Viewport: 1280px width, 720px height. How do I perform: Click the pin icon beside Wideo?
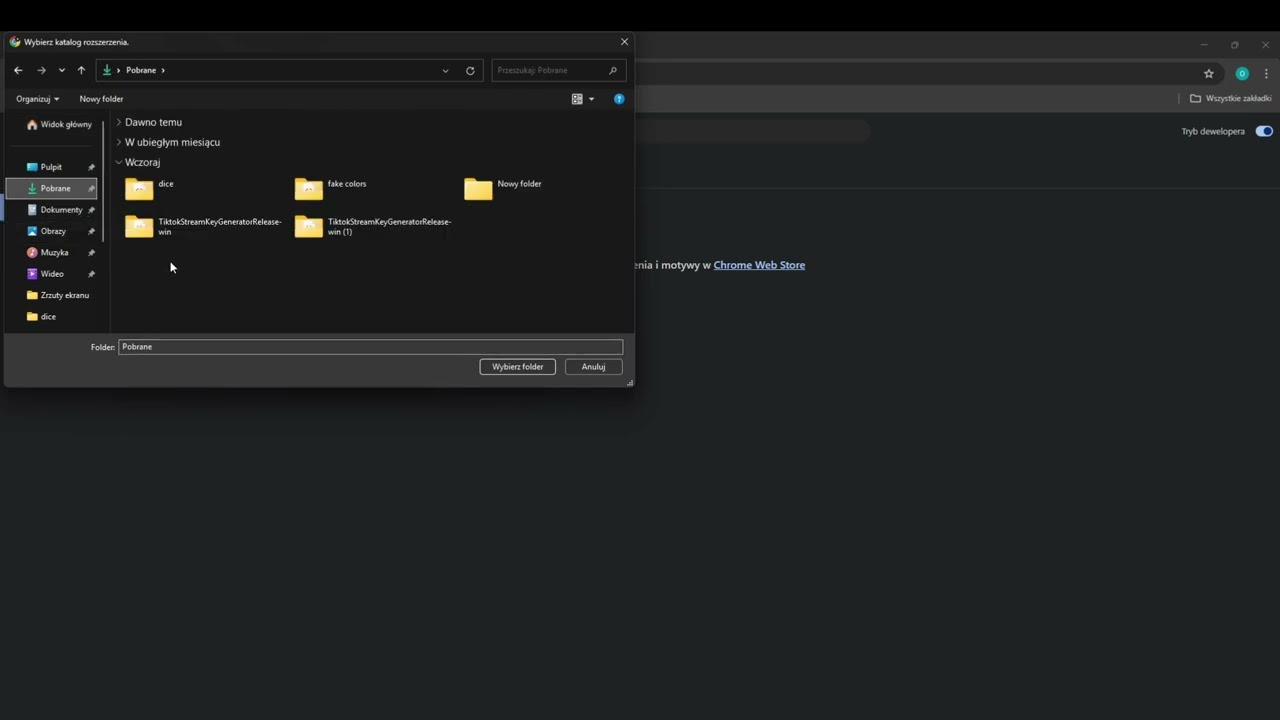click(91, 274)
